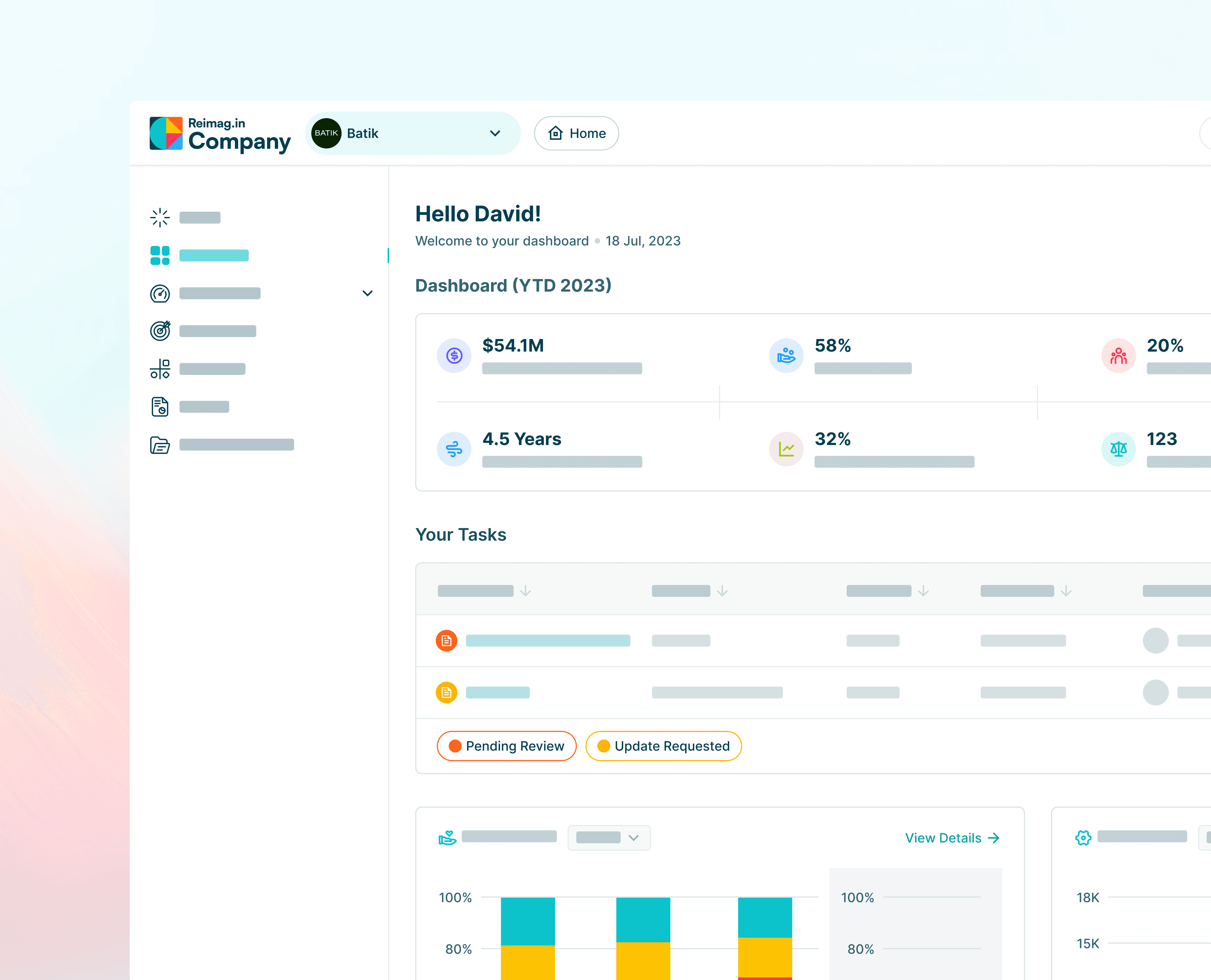This screenshot has width=1211, height=980.
Task: Expand the speedometer sidebar item chevron
Action: pos(368,293)
